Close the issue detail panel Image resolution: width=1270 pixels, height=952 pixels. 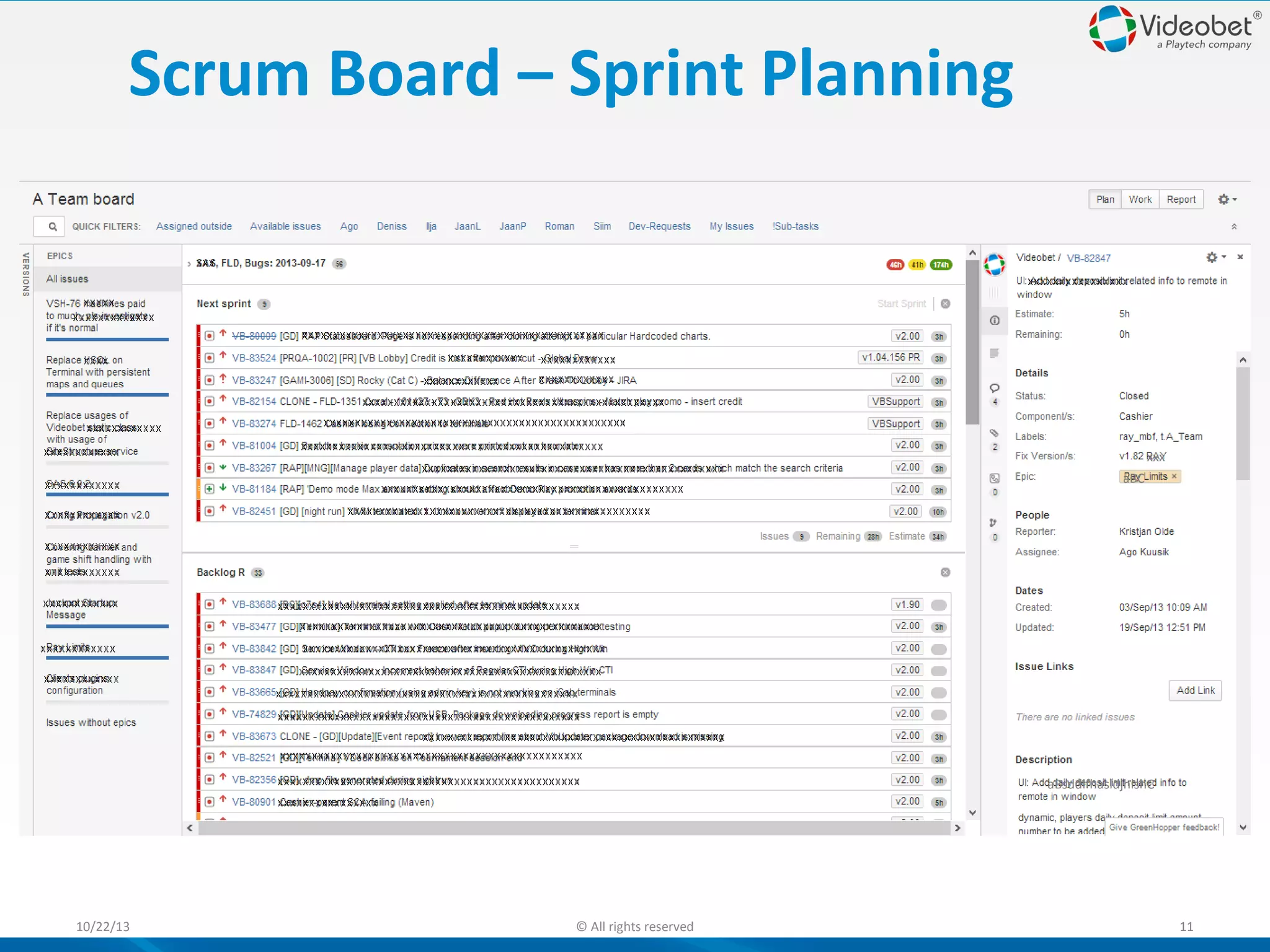click(1240, 257)
